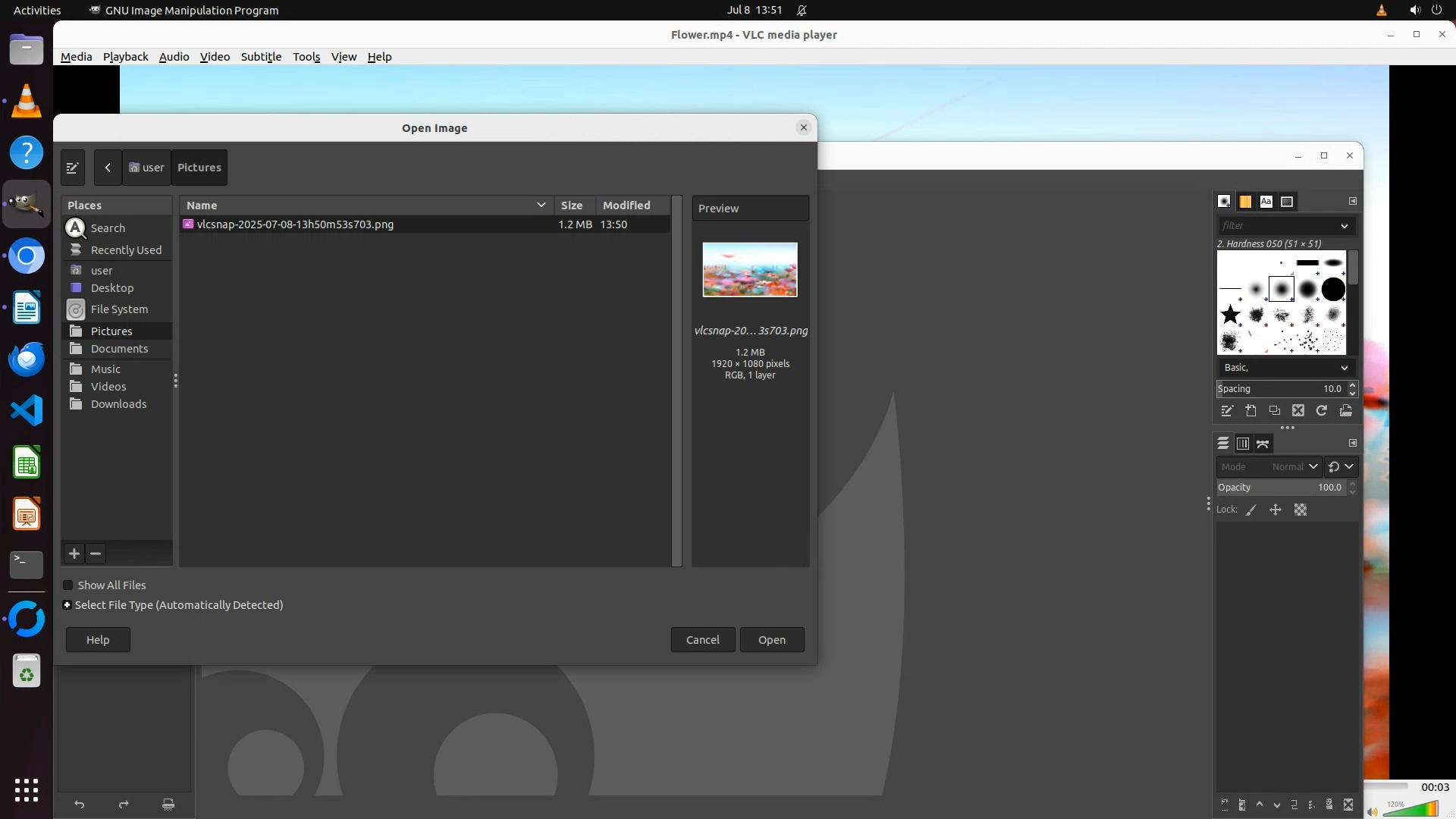Image resolution: width=1456 pixels, height=819 pixels.
Task: Open the Playback menu in VLC
Action: click(x=125, y=57)
